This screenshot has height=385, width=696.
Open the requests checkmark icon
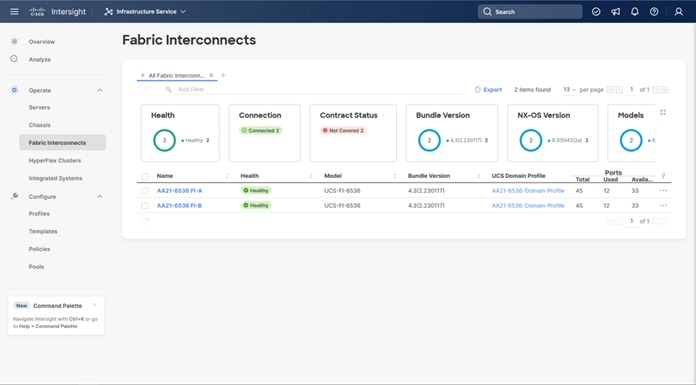click(x=596, y=12)
